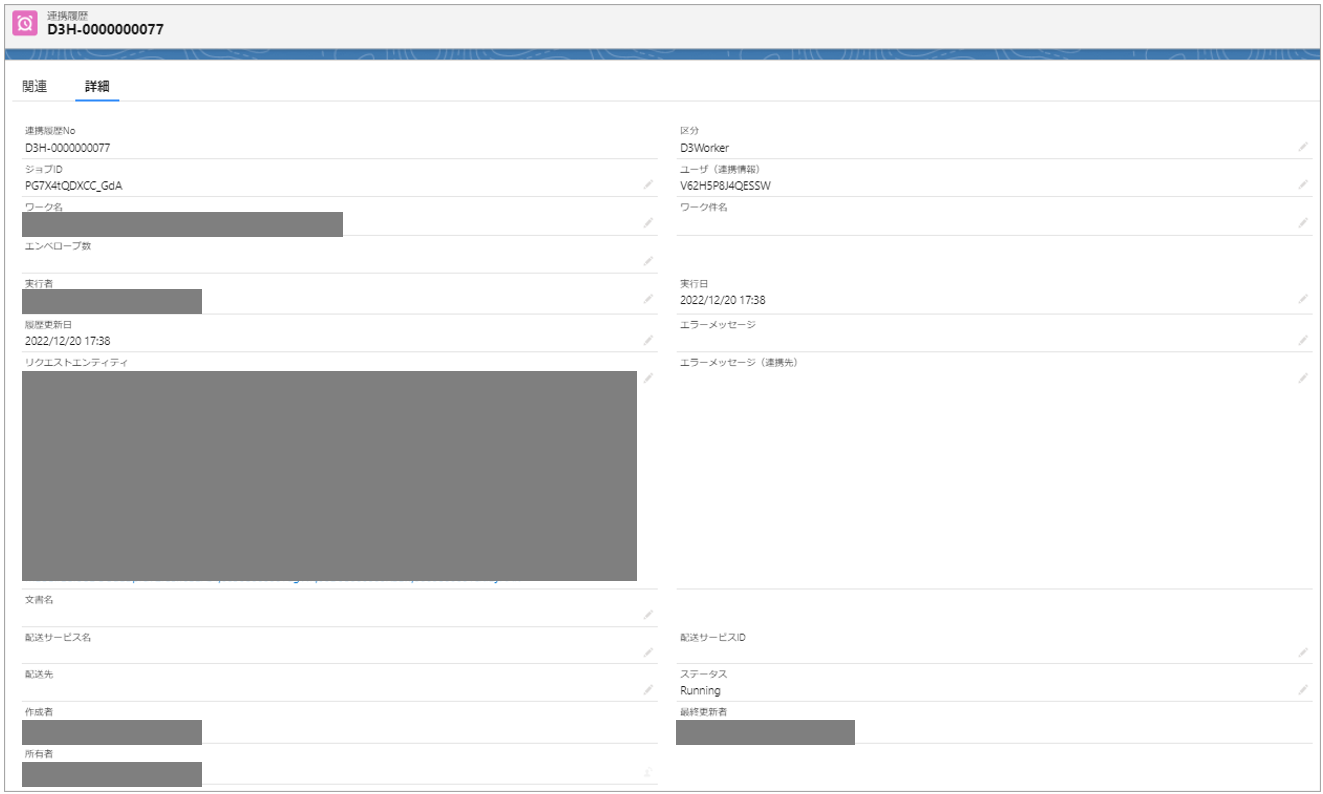Edit the 配送サービスID field pencil icon
This screenshot has width=1323, height=794.
1303,652
